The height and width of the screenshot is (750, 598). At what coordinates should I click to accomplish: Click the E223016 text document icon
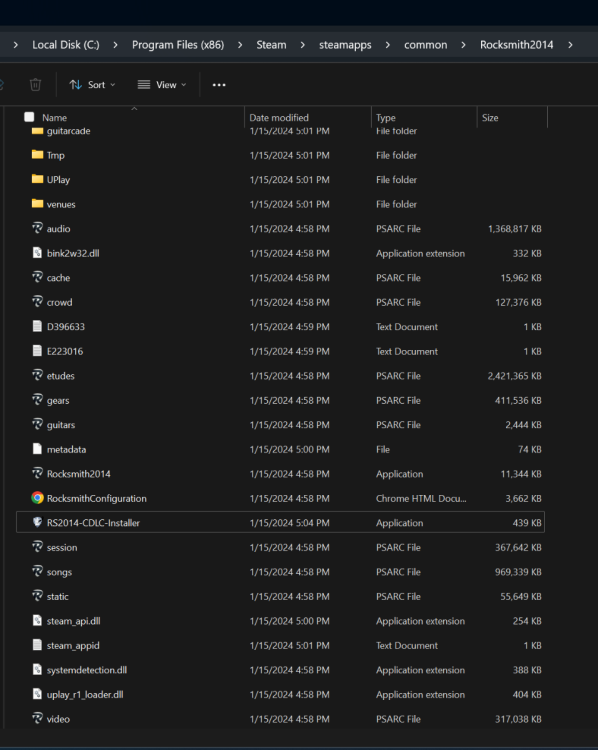pos(37,351)
